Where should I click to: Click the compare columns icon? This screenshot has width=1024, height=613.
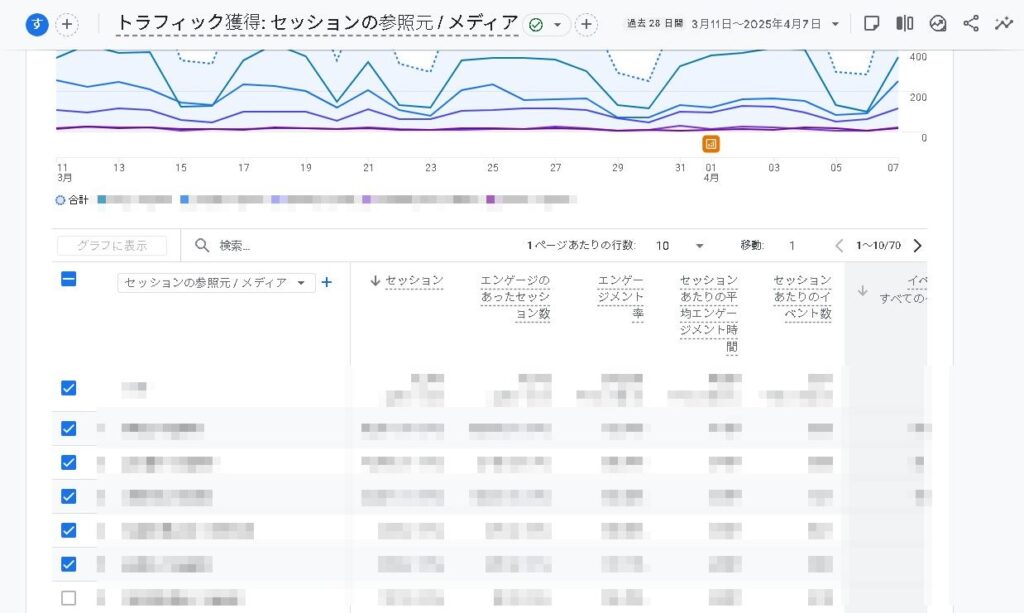coord(904,24)
